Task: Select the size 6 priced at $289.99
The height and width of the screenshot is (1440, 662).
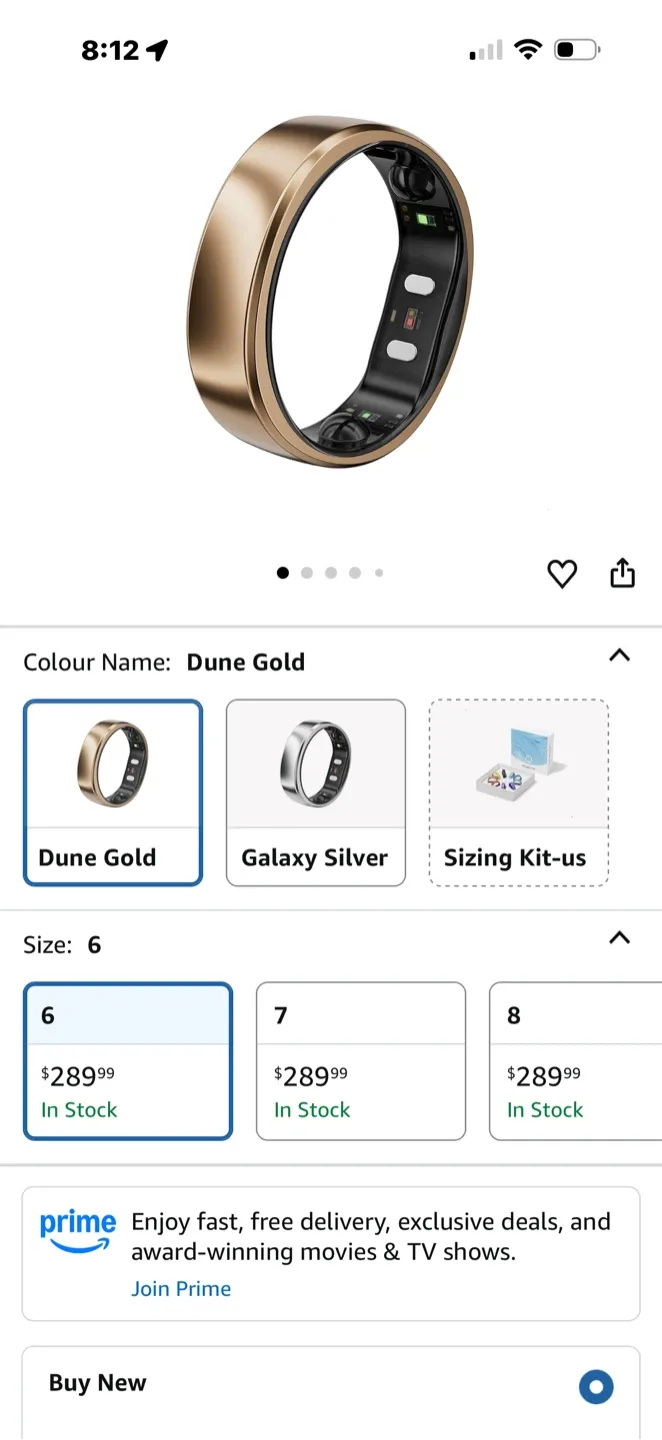Action: (128, 1060)
